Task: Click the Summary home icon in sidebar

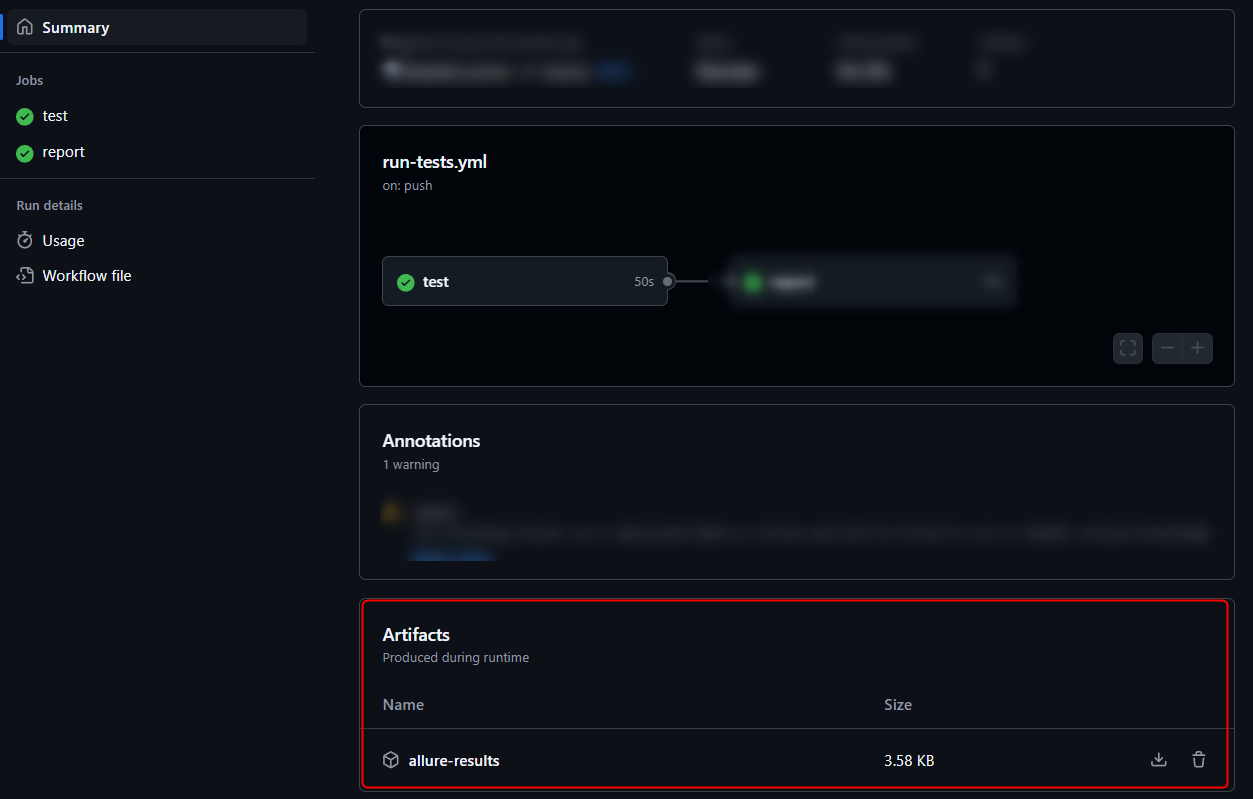Action: (x=25, y=28)
